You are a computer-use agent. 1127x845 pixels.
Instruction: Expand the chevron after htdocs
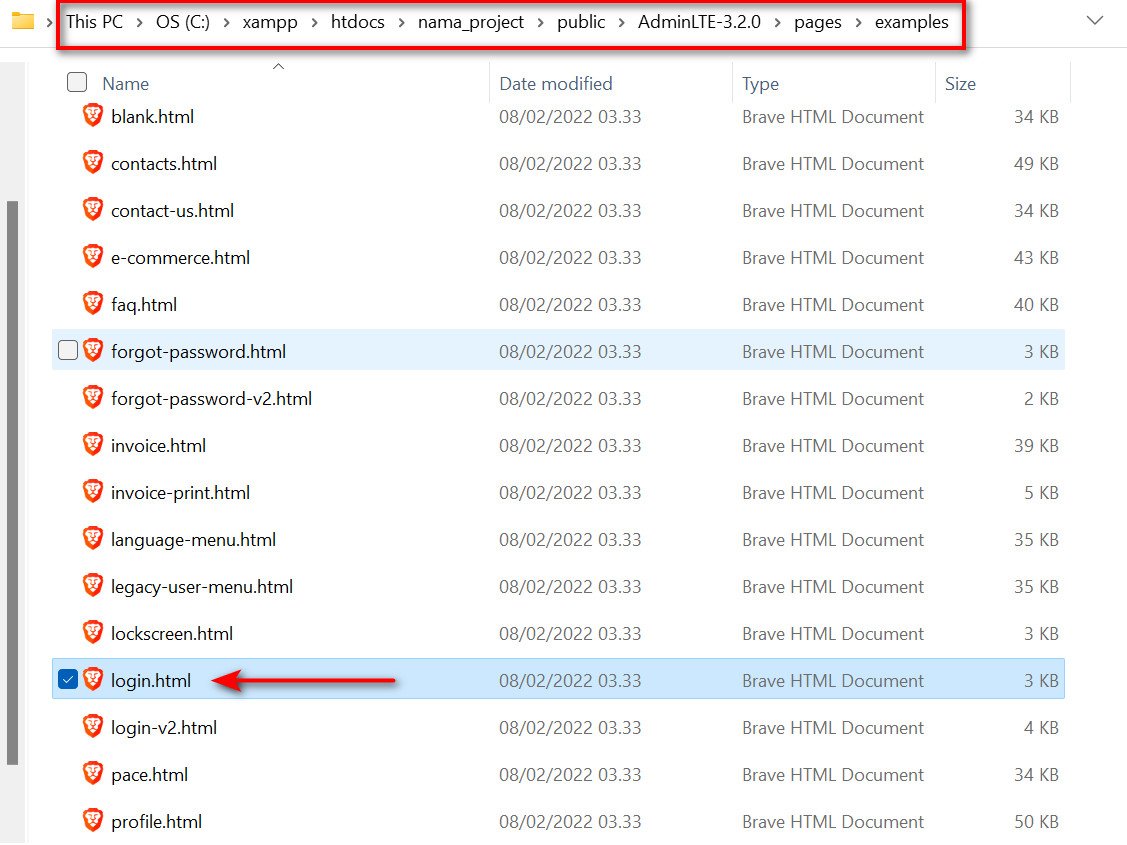[401, 22]
